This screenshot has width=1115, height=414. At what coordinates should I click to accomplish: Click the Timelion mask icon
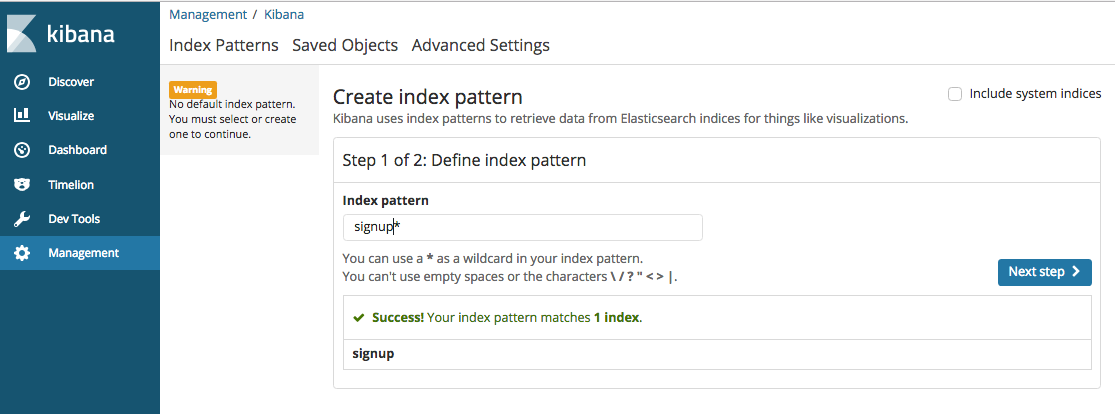click(x=22, y=185)
